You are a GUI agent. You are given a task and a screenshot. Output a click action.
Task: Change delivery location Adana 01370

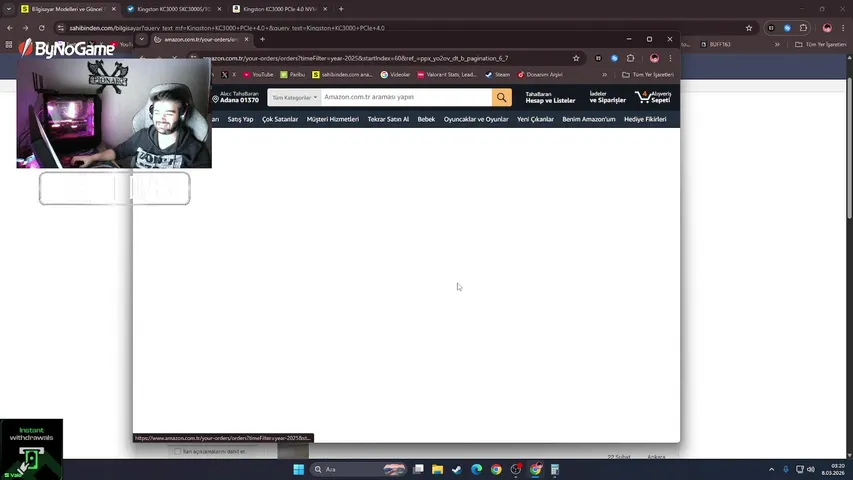click(236, 97)
